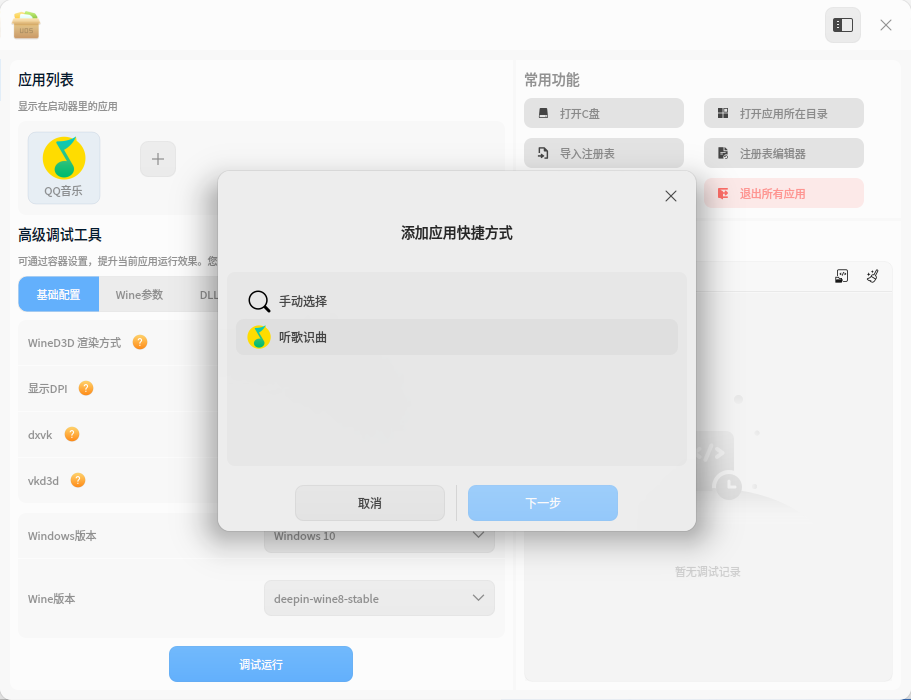Open help icon next to vkd3d
Viewport: 911px width, 700px height.
[78, 480]
